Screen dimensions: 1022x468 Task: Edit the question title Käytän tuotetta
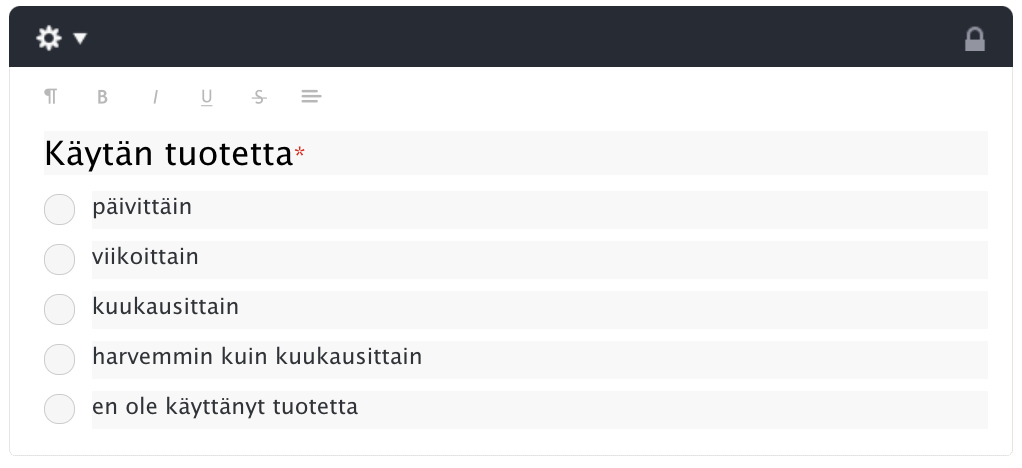[x=516, y=153]
